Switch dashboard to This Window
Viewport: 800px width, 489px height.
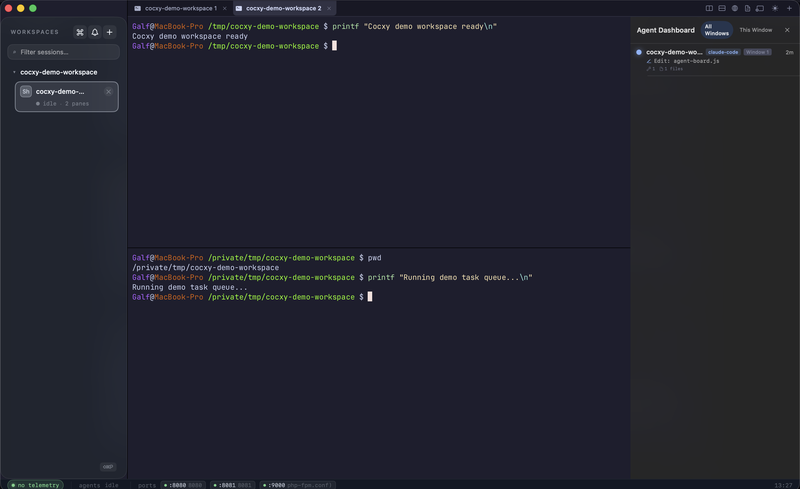[x=755, y=30]
